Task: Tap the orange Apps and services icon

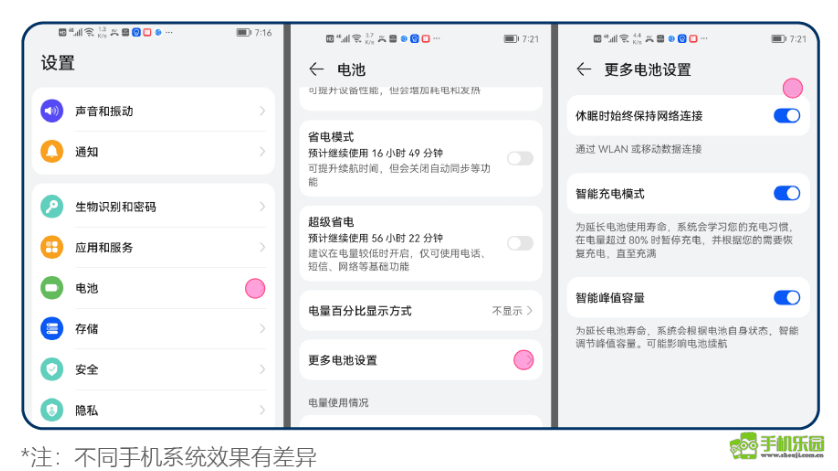Action: [52, 248]
